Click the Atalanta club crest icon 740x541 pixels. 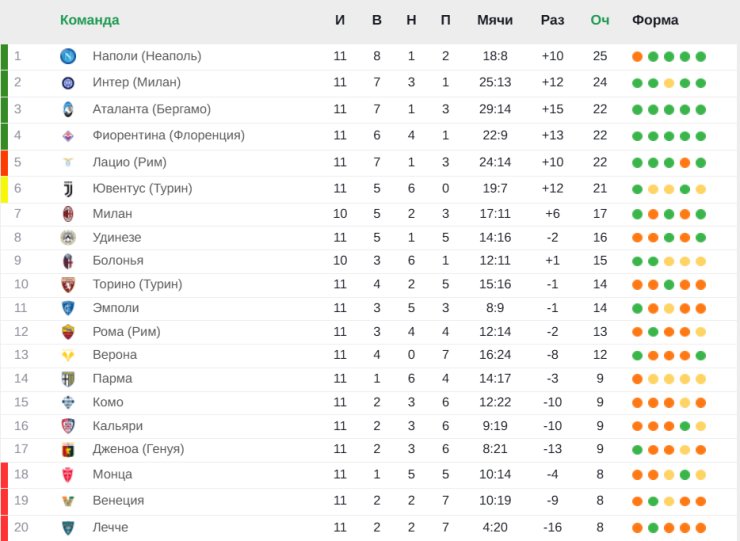click(68, 109)
